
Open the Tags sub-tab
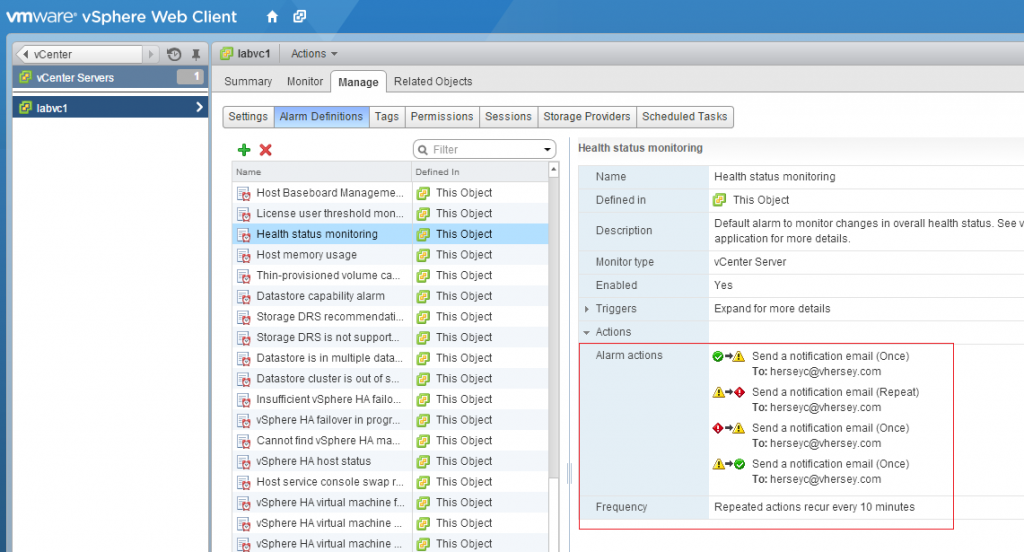coord(387,116)
